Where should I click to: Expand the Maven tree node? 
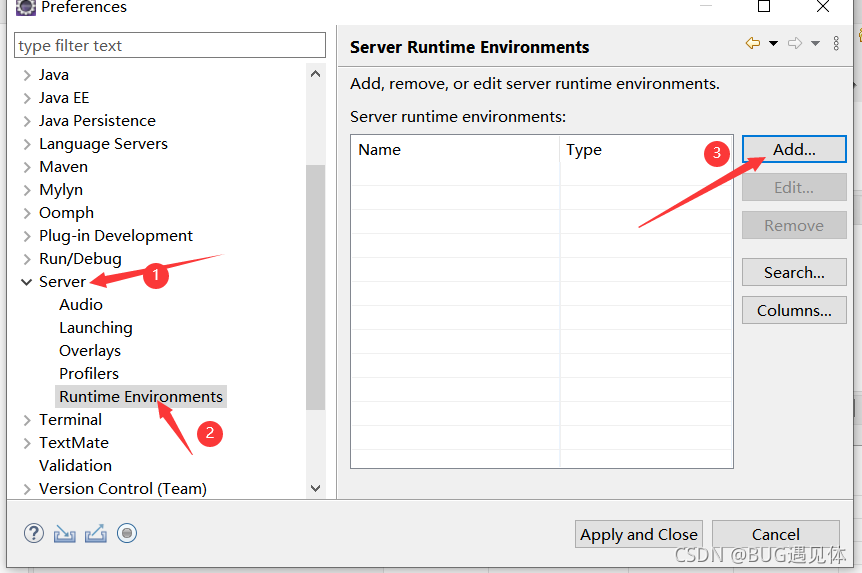26,167
